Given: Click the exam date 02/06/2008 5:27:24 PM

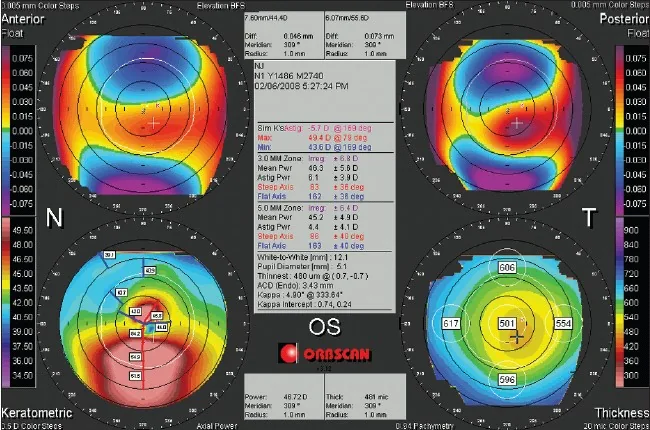Looking at the screenshot, I should click(x=301, y=86).
